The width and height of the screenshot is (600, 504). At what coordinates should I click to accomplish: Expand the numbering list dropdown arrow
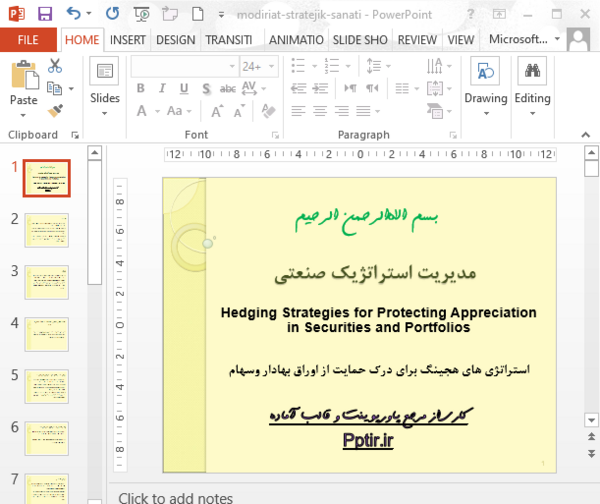click(x=348, y=66)
